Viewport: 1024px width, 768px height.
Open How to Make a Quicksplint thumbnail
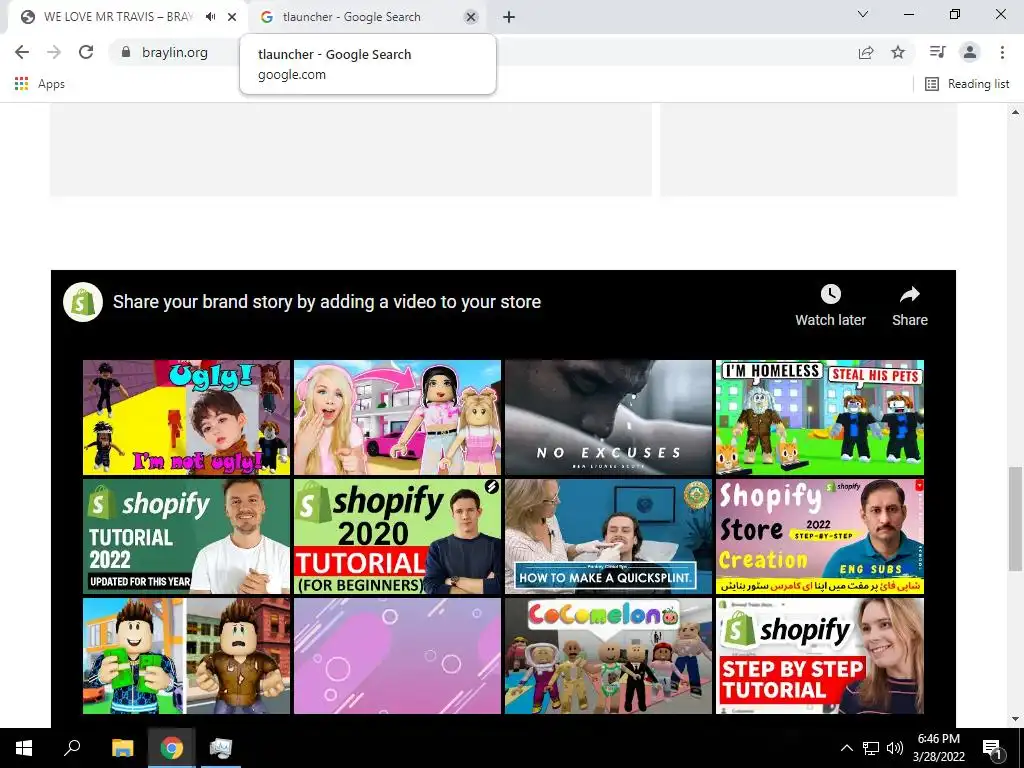(608, 536)
